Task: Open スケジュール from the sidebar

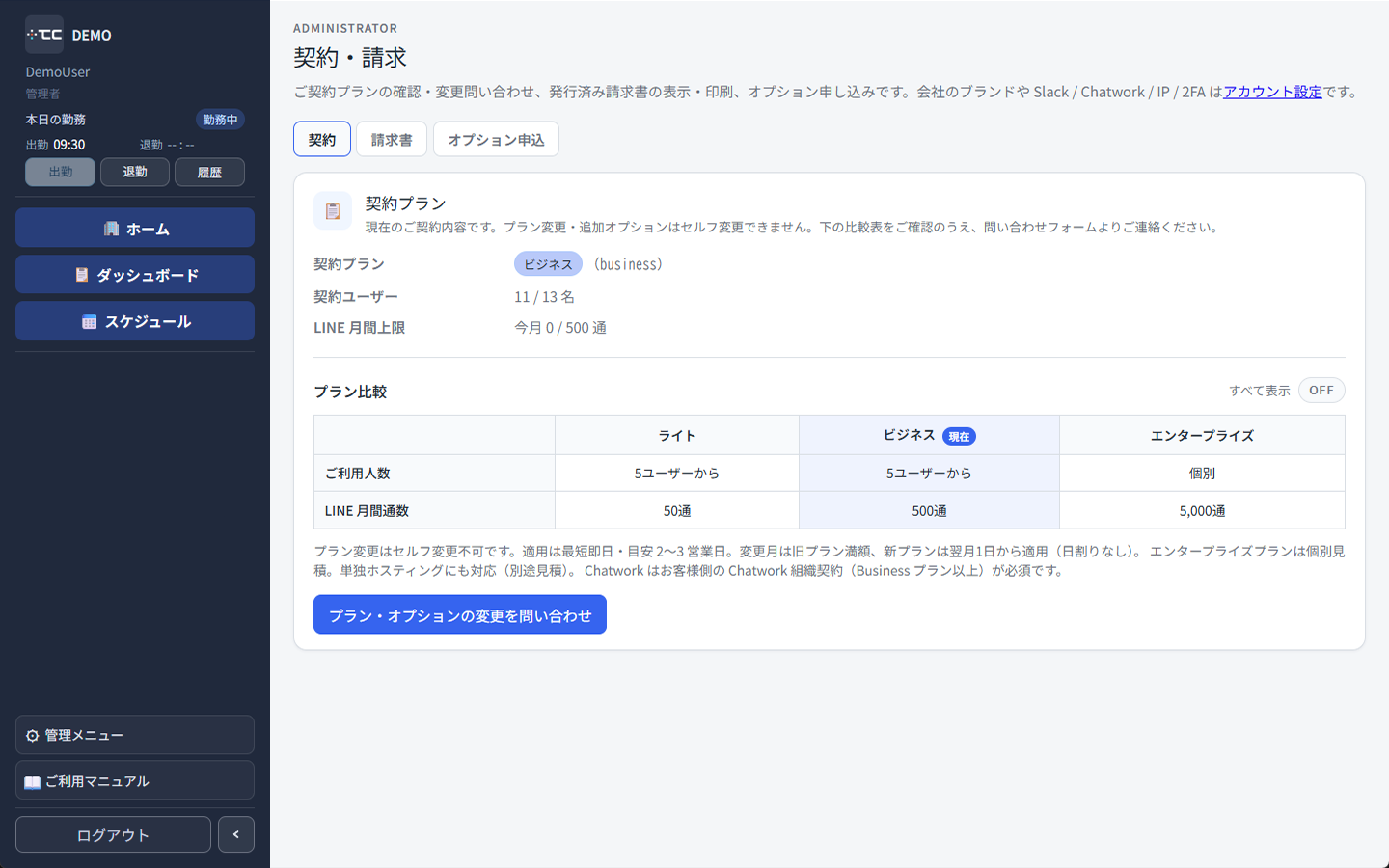Action: pyautogui.click(x=135, y=321)
